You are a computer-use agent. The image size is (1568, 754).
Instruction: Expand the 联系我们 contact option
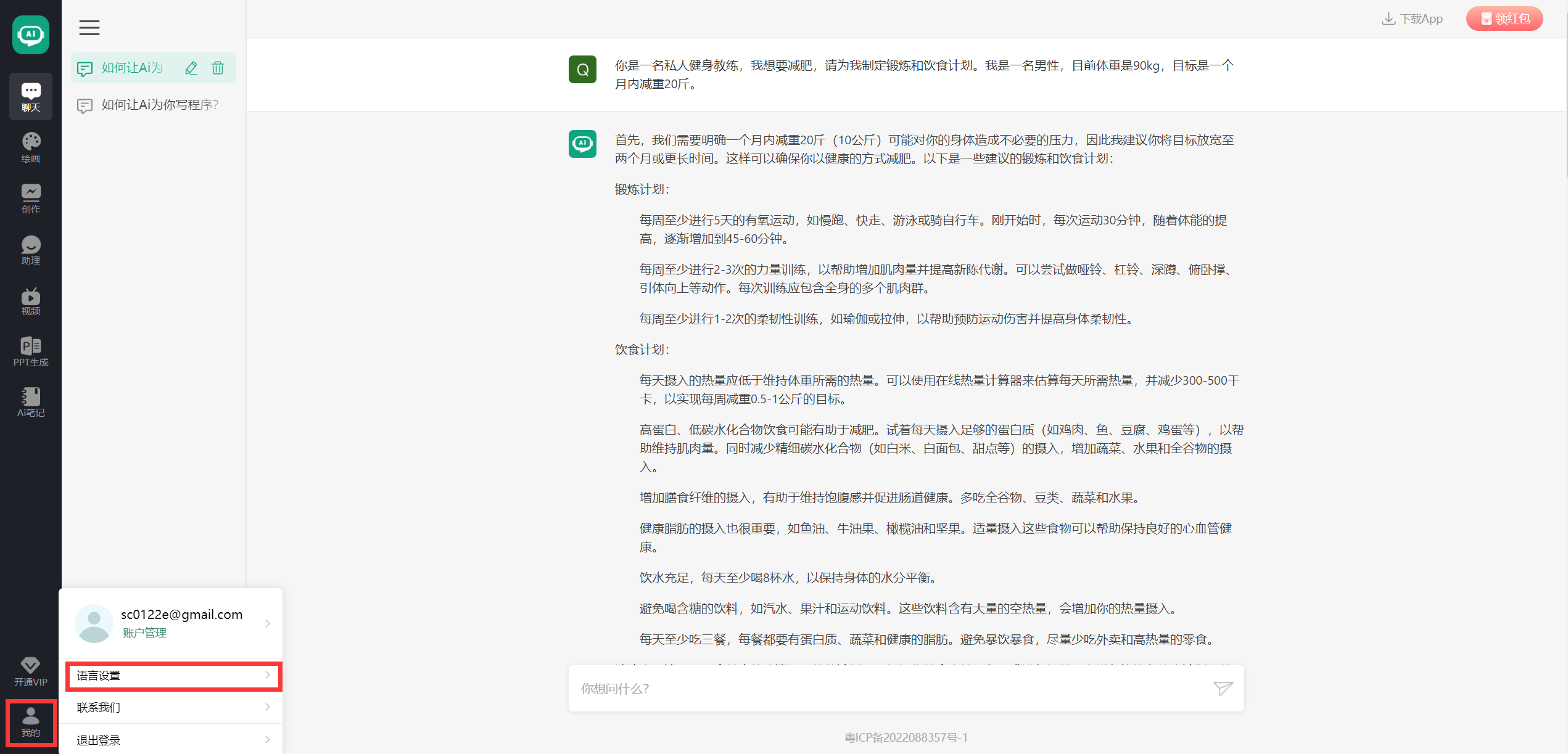pyautogui.click(x=173, y=707)
